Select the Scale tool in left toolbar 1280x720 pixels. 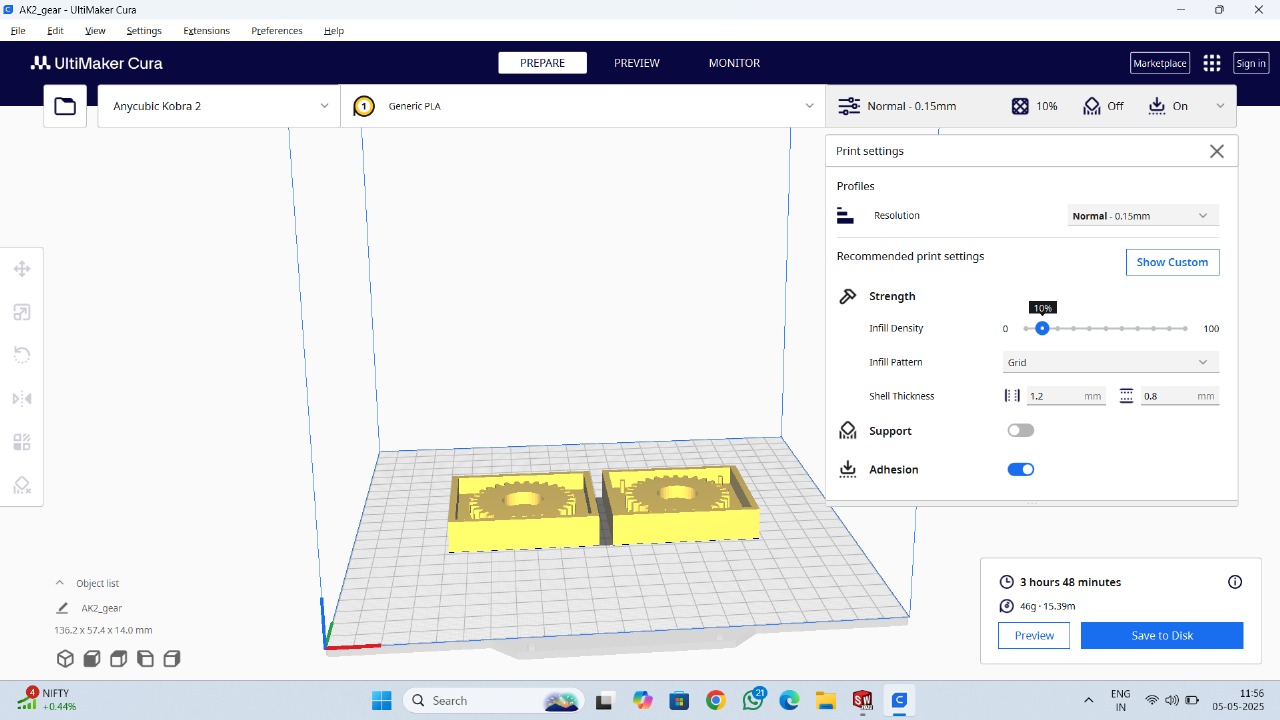[x=21, y=313]
